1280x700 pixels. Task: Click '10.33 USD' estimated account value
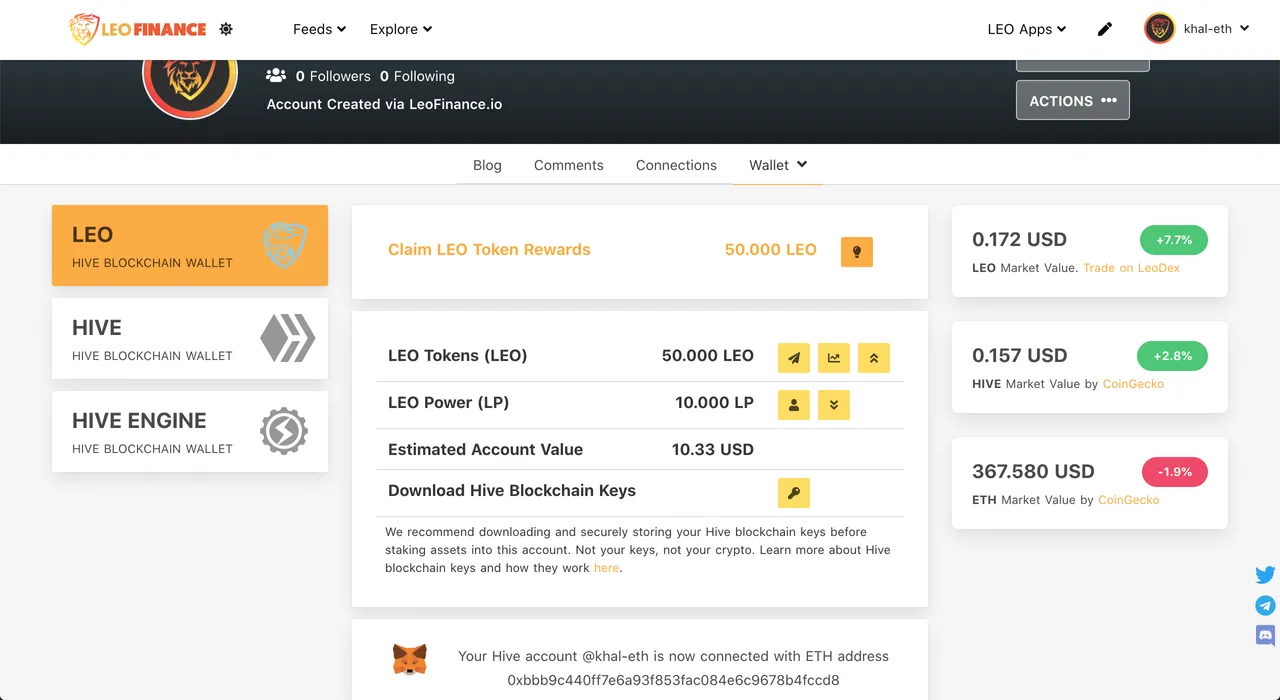pos(713,450)
